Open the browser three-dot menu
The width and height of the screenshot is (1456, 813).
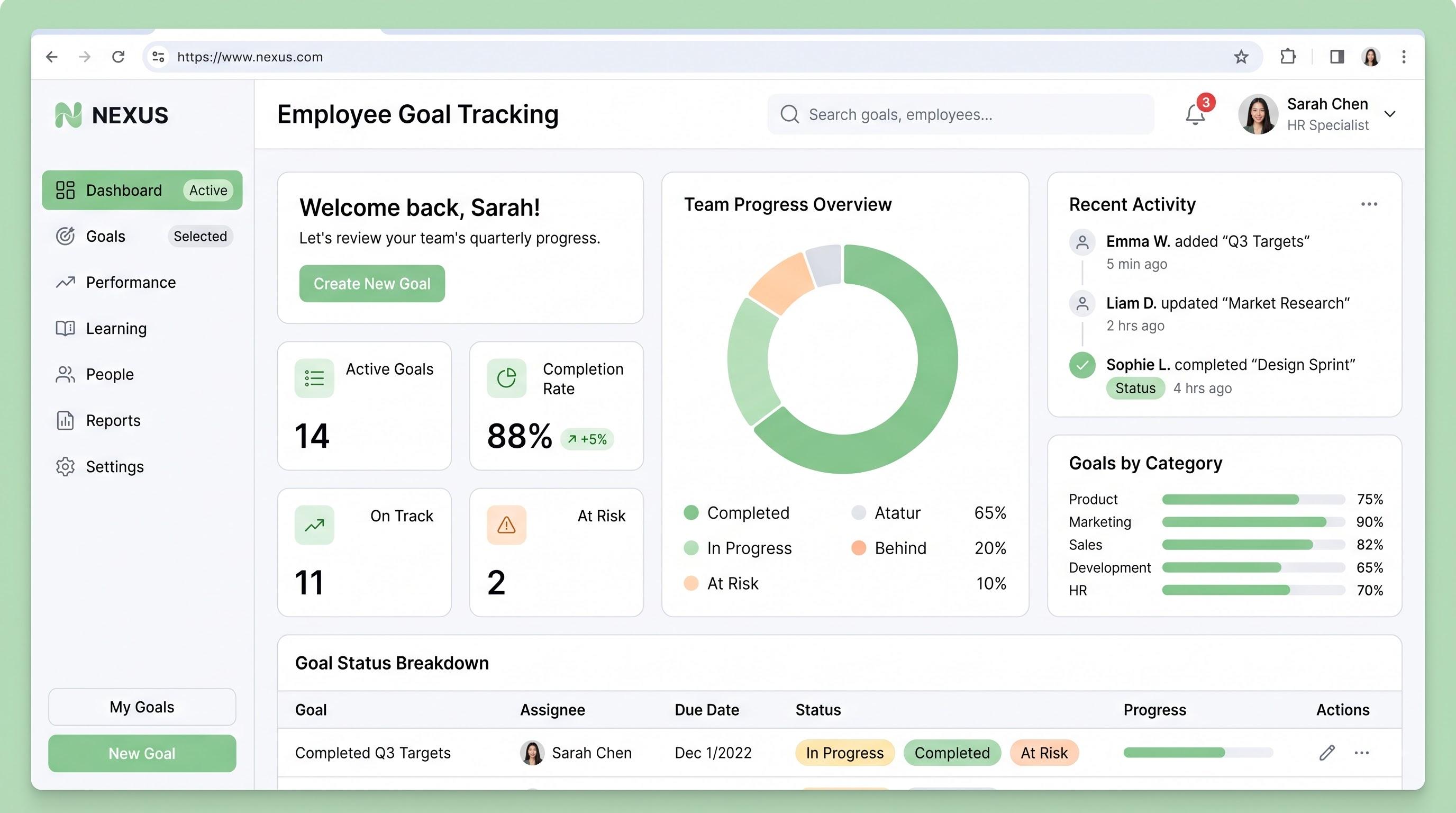click(1404, 57)
